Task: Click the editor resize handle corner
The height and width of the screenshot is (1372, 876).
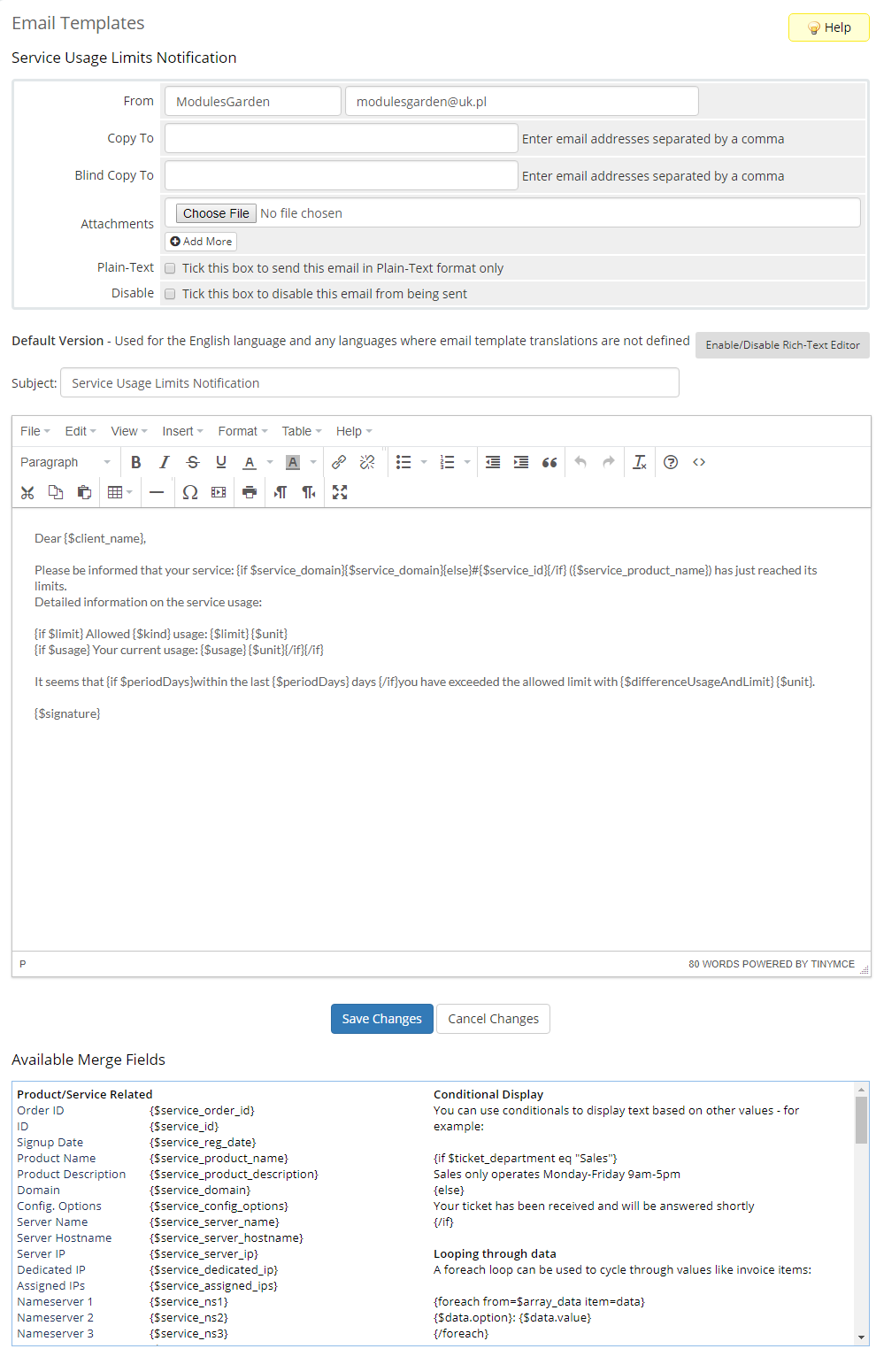Action: coord(864,970)
